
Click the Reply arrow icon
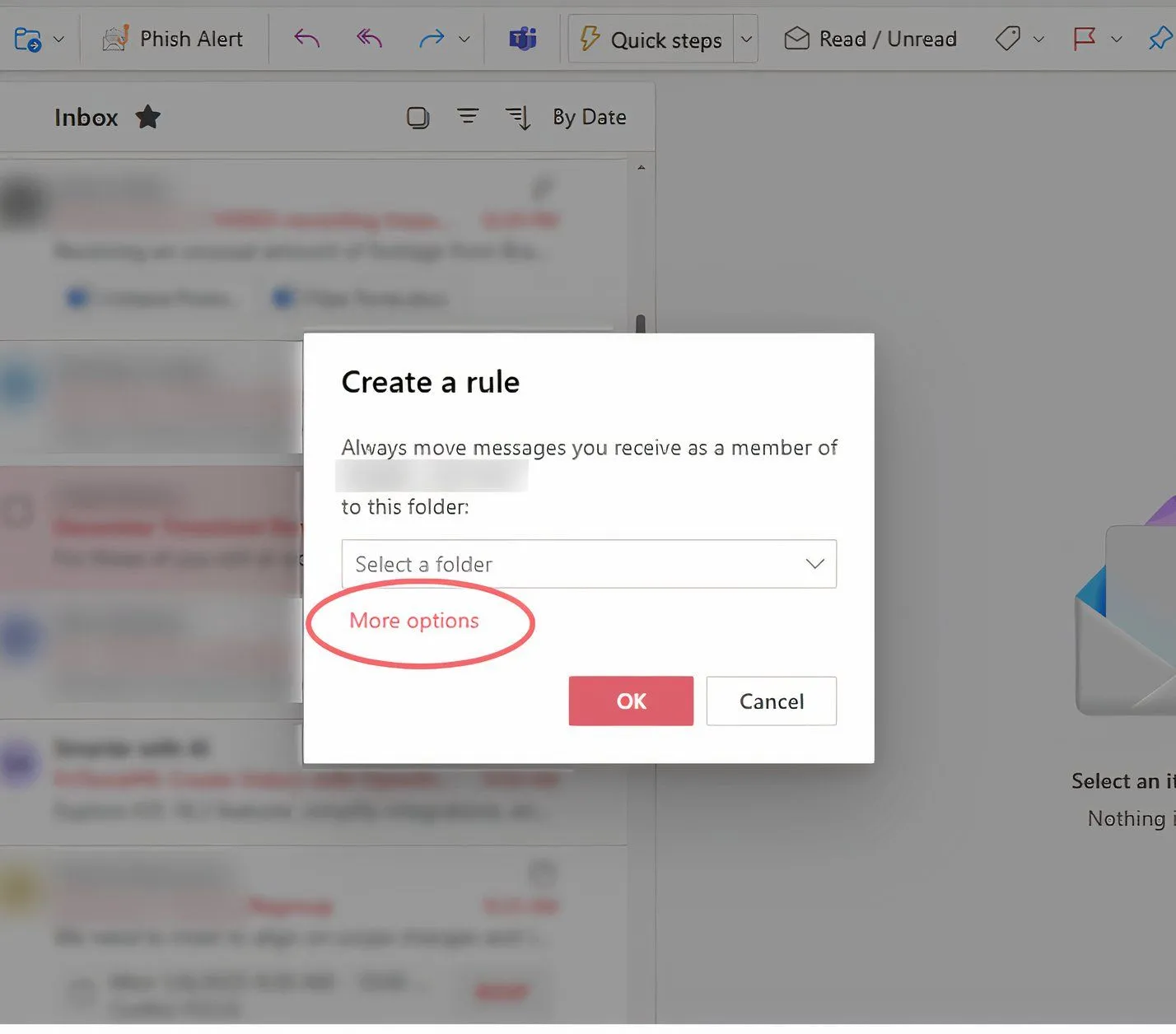coord(306,39)
